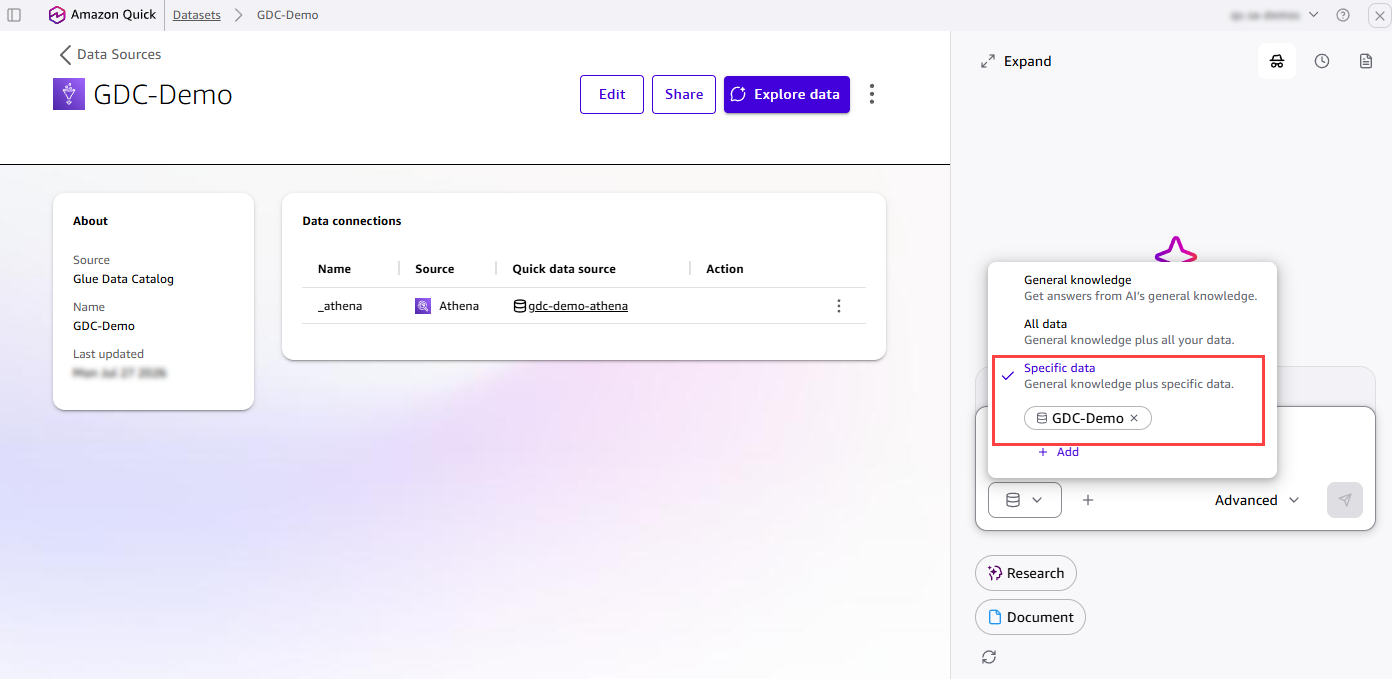
Task: Remove the GDC-Demo chip with its x
Action: click(x=1134, y=418)
